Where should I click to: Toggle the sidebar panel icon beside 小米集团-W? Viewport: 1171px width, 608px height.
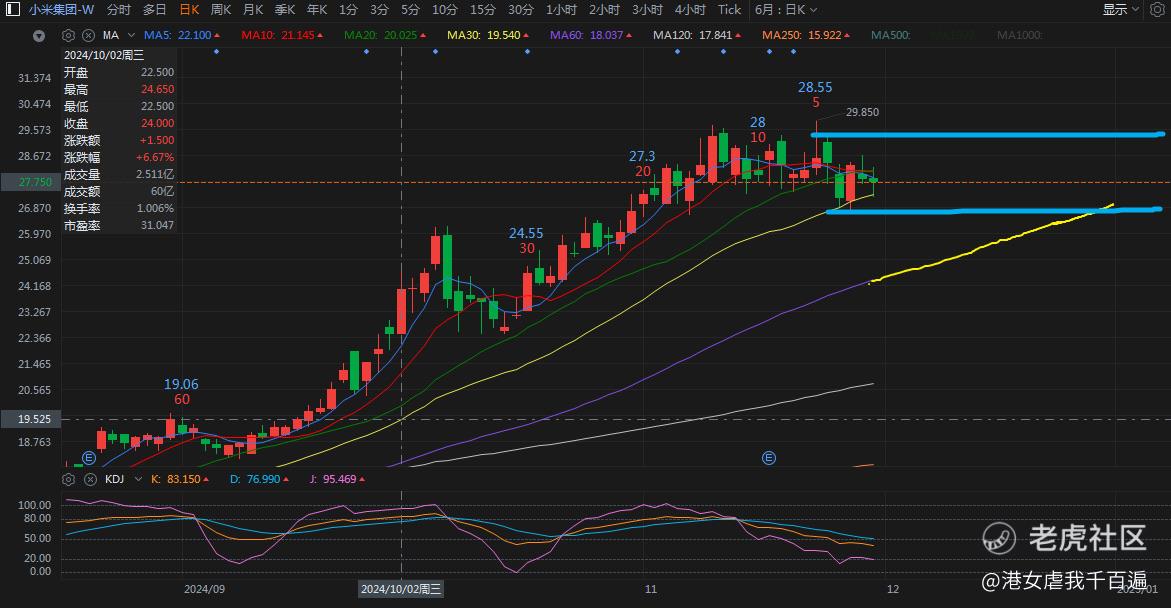tap(13, 10)
